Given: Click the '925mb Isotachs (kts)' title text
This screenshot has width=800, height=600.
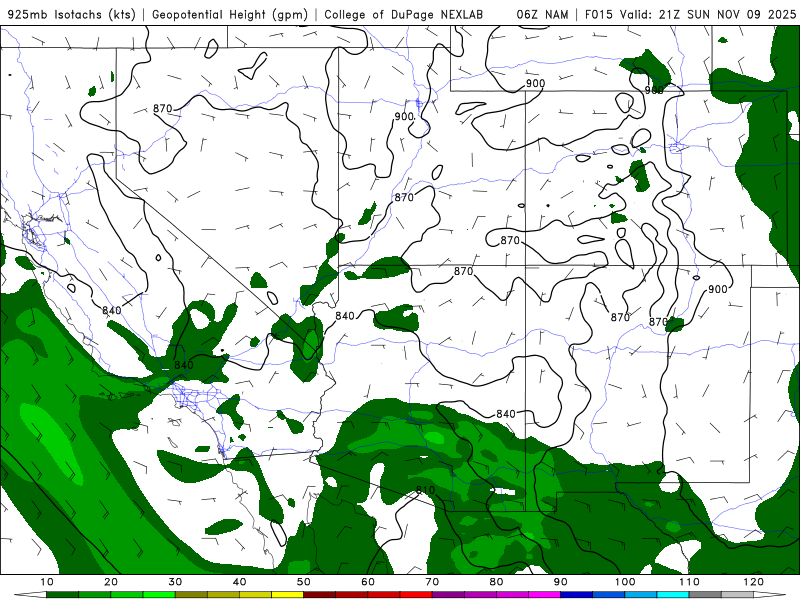Looking at the screenshot, I should [x=71, y=15].
